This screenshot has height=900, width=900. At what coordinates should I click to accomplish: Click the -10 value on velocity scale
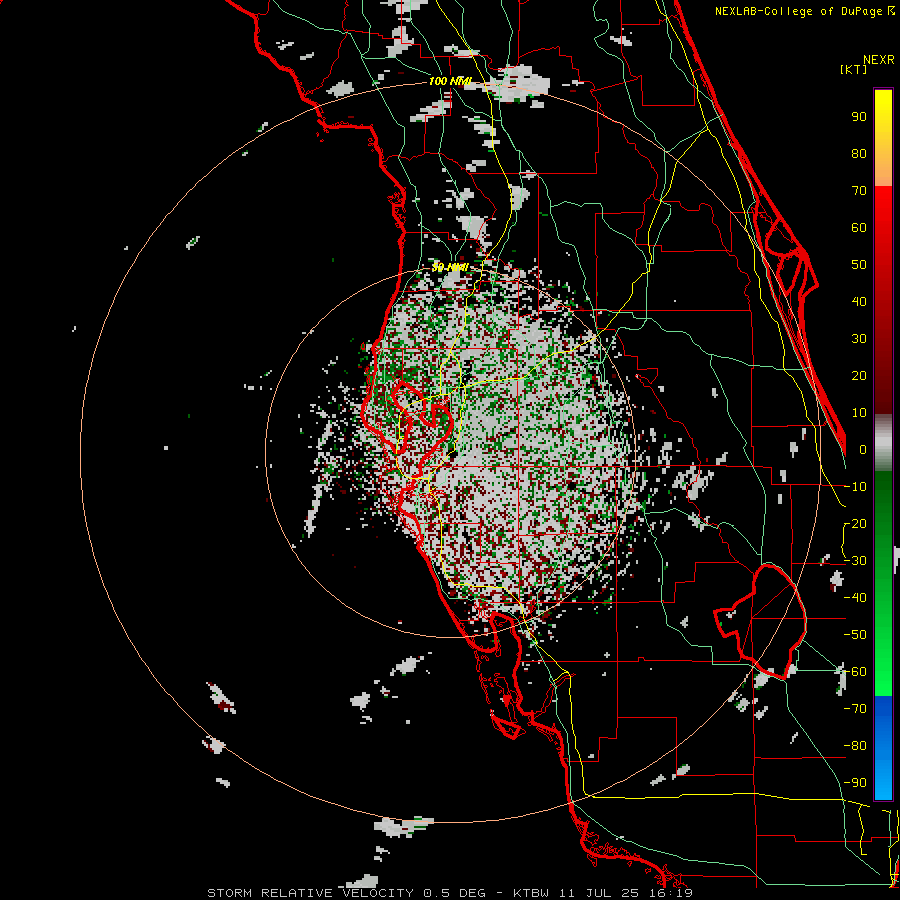click(855, 487)
